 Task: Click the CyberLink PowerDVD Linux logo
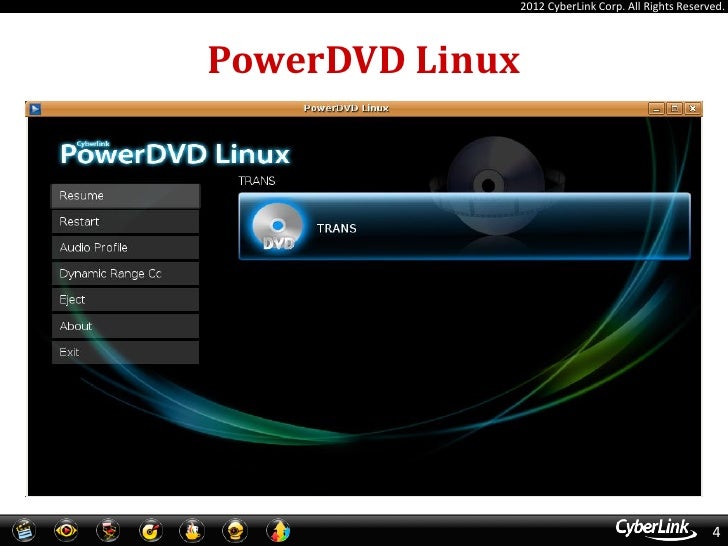pyautogui.click(x=175, y=153)
